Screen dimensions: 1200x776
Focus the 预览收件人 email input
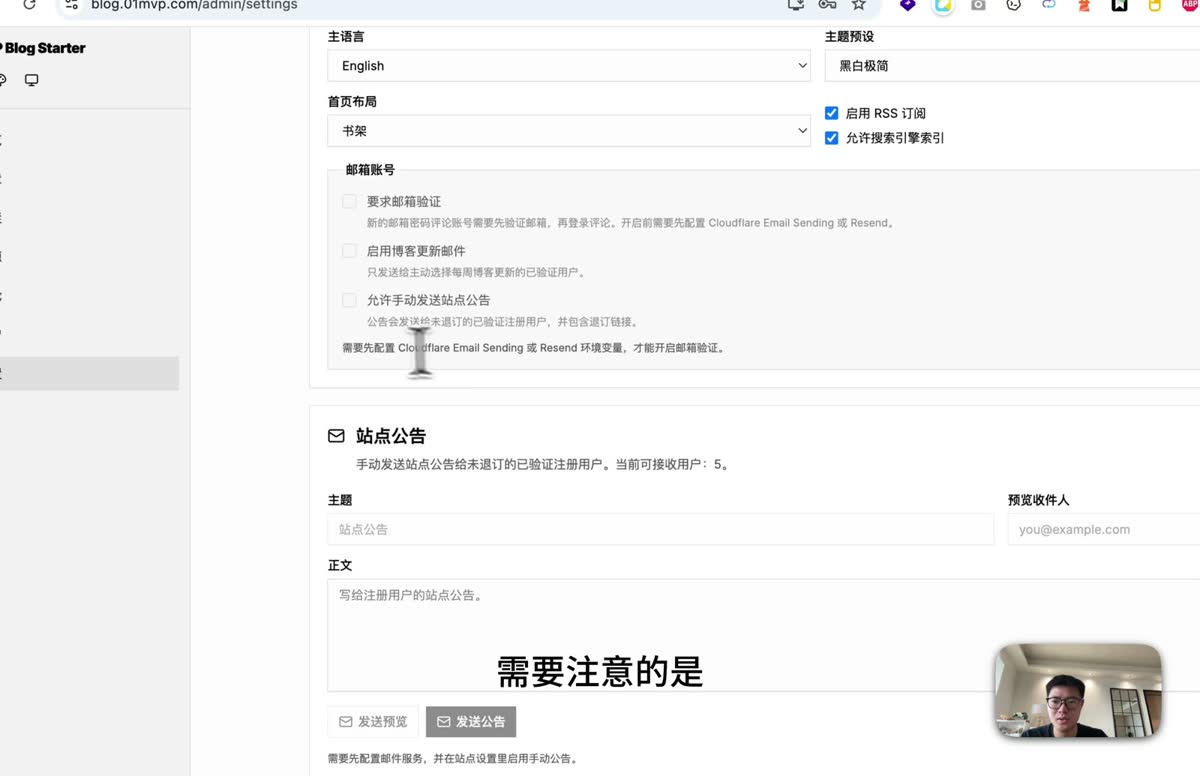(1104, 529)
